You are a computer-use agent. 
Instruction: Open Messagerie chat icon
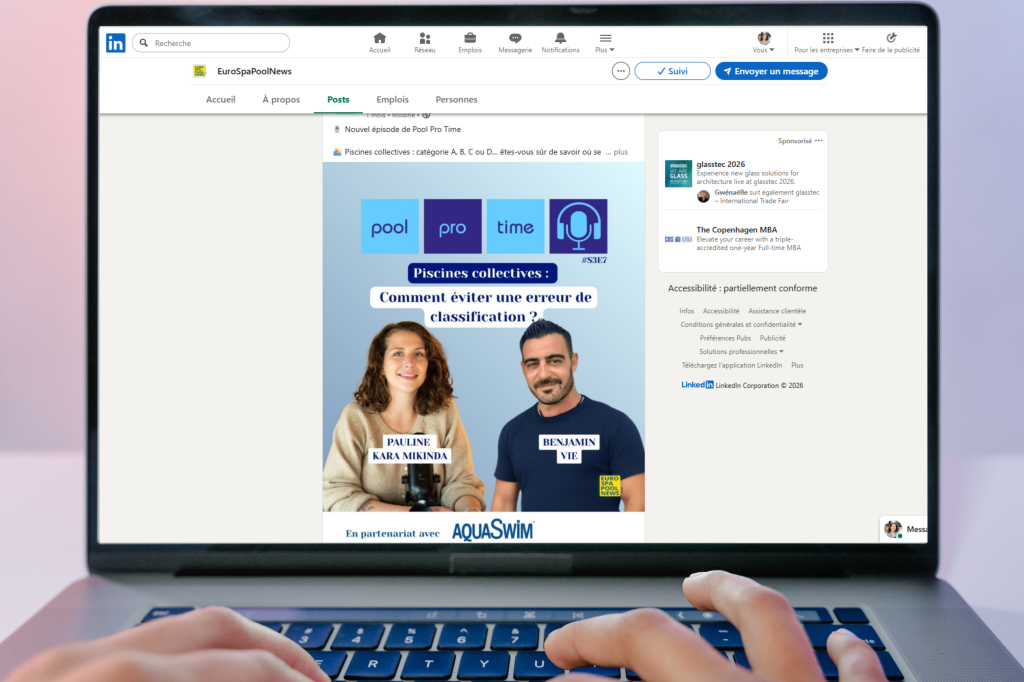(515, 42)
